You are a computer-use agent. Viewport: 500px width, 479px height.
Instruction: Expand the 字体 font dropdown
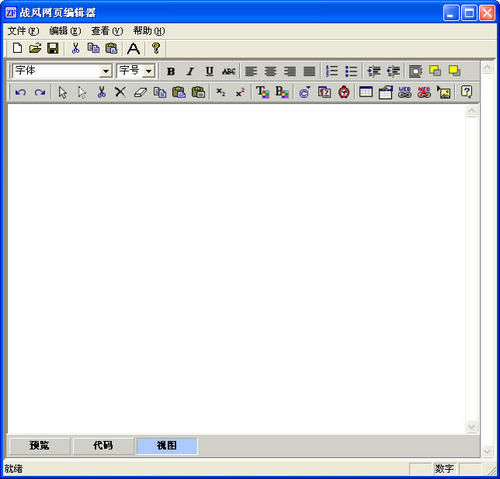pos(106,71)
